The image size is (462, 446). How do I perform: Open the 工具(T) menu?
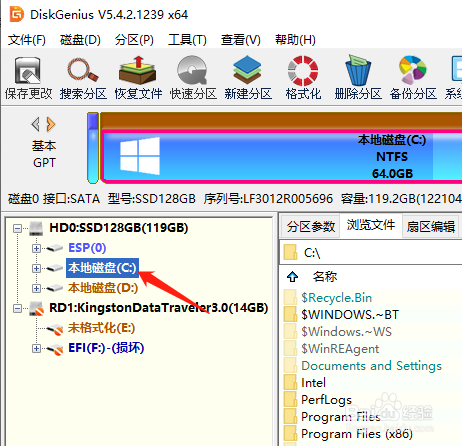coord(187,40)
